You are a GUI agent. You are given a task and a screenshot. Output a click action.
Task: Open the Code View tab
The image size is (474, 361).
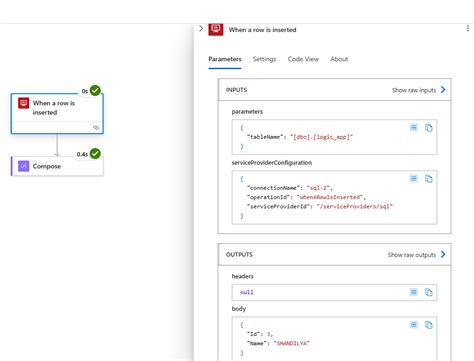(303, 59)
